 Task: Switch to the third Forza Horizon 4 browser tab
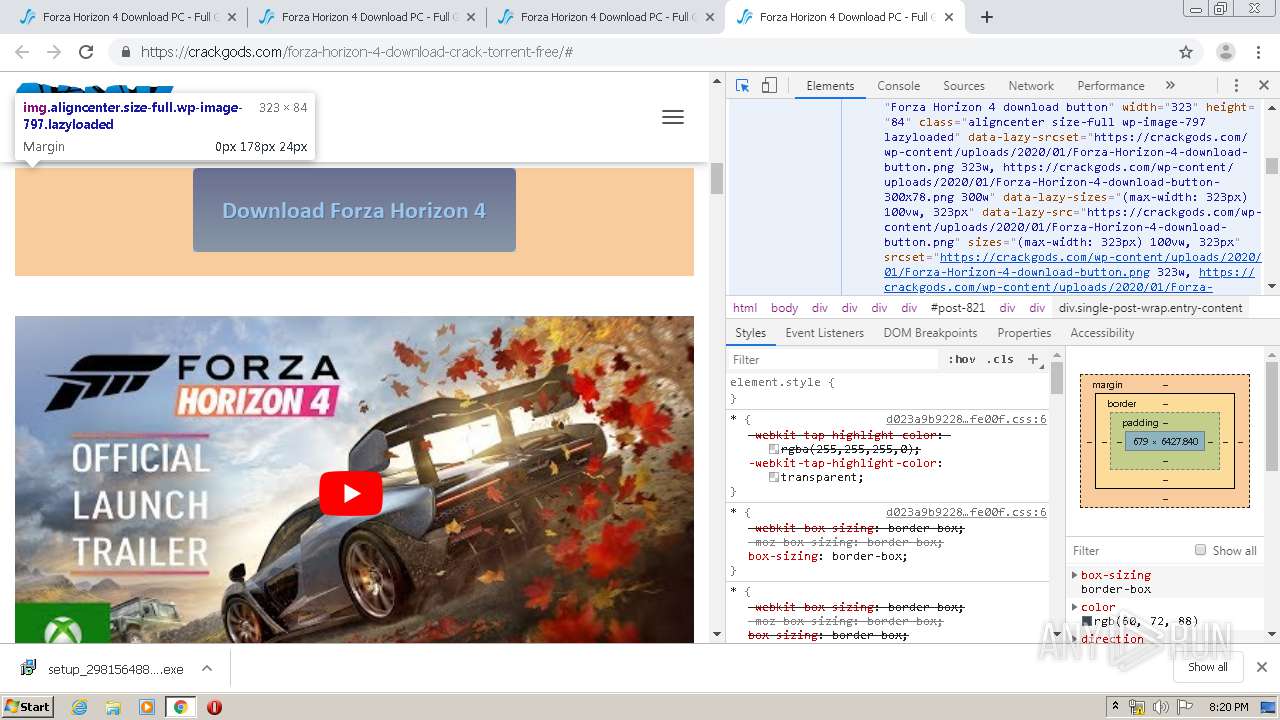pyautogui.click(x=605, y=17)
